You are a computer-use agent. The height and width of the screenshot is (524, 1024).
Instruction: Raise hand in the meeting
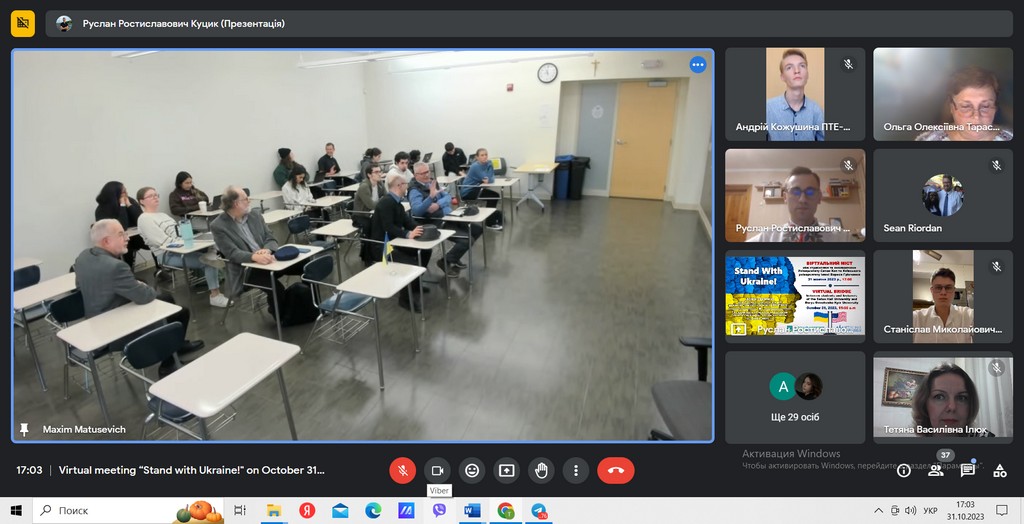(x=541, y=470)
